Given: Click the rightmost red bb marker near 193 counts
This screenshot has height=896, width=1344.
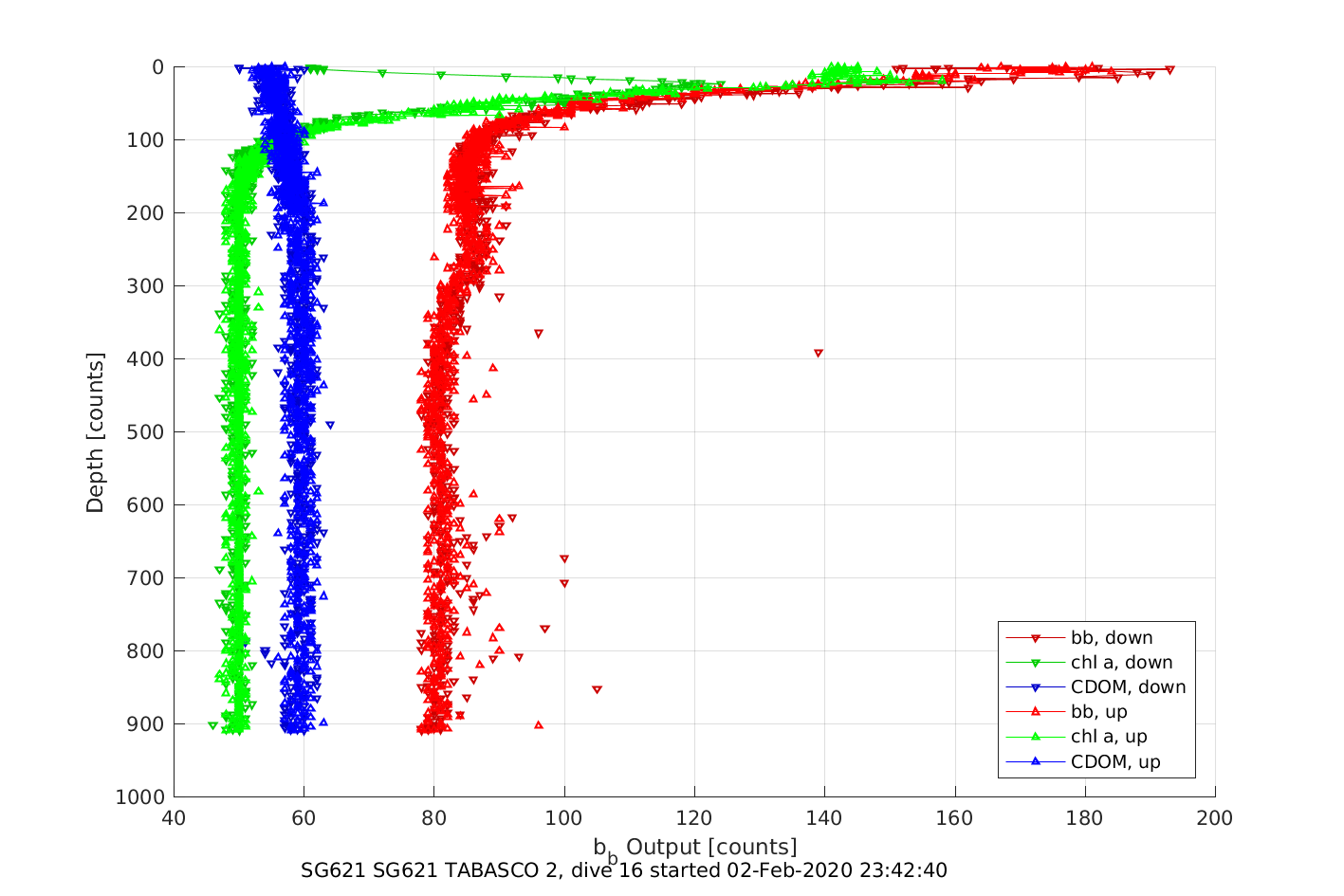Looking at the screenshot, I should (x=1169, y=70).
